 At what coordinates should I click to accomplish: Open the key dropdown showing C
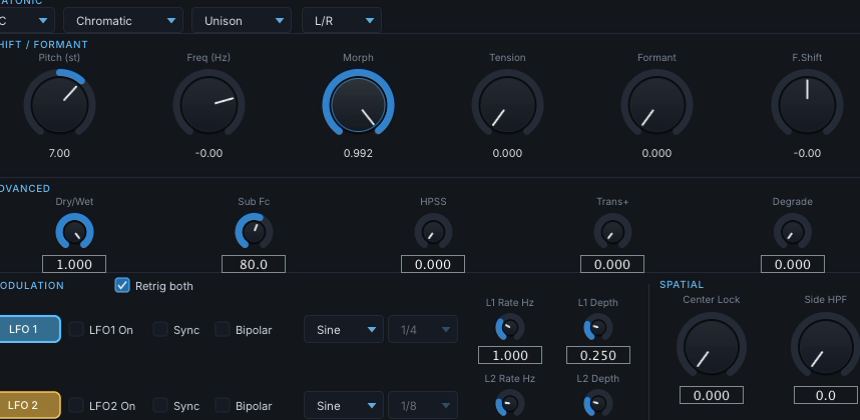coord(27,21)
